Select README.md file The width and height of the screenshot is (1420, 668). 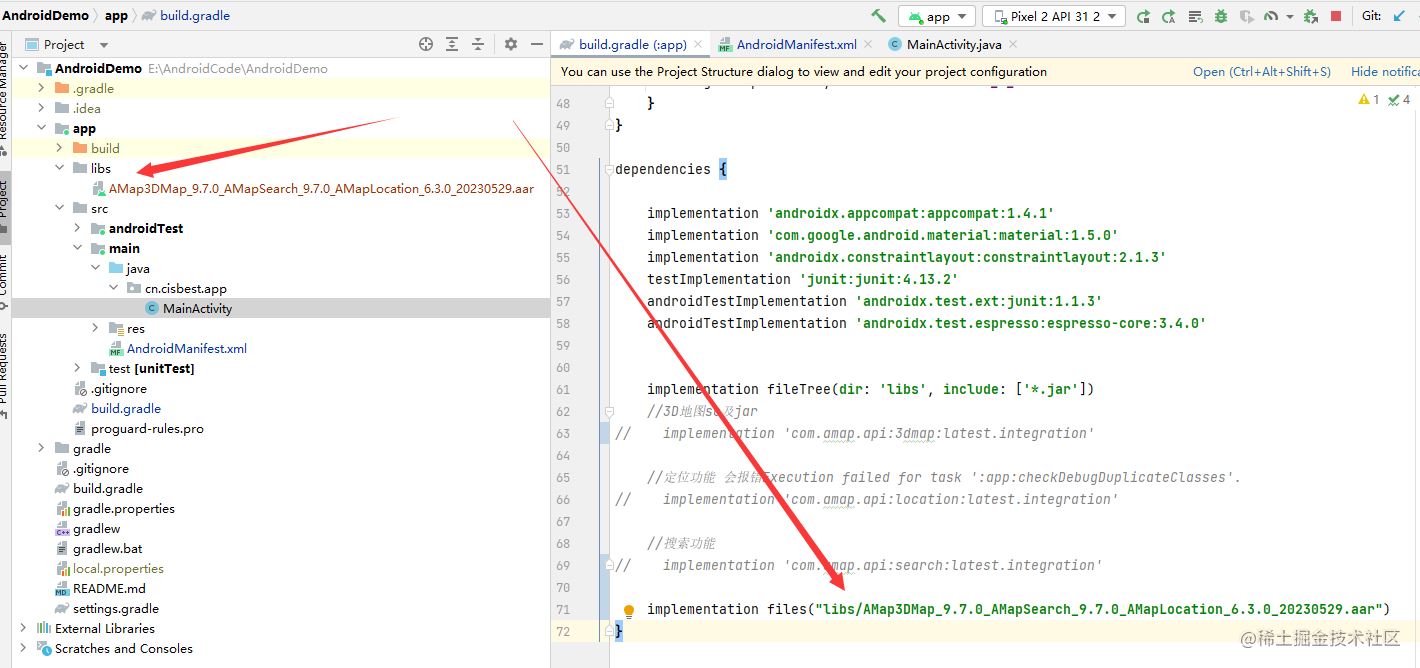[x=109, y=588]
